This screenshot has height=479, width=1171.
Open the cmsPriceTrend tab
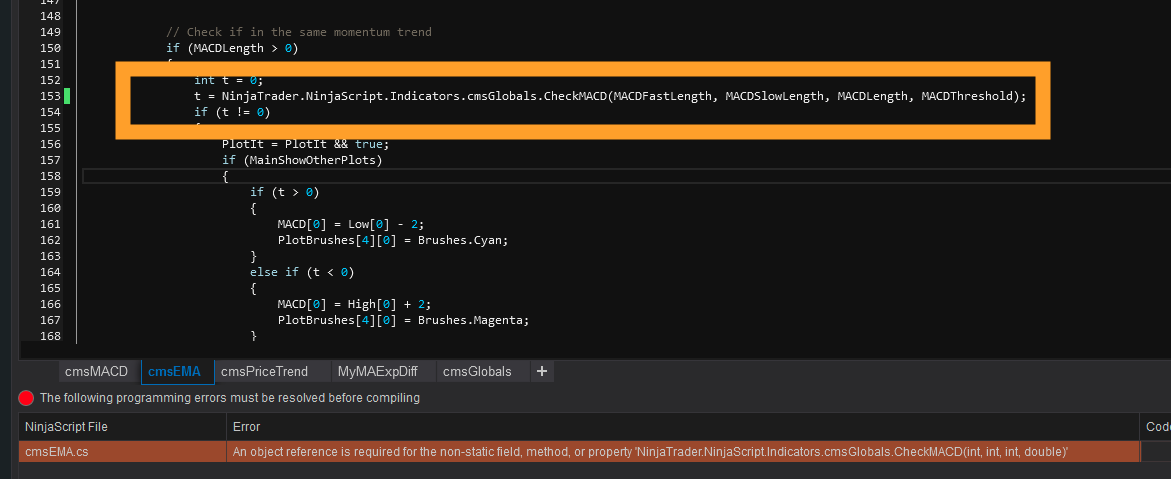point(264,371)
